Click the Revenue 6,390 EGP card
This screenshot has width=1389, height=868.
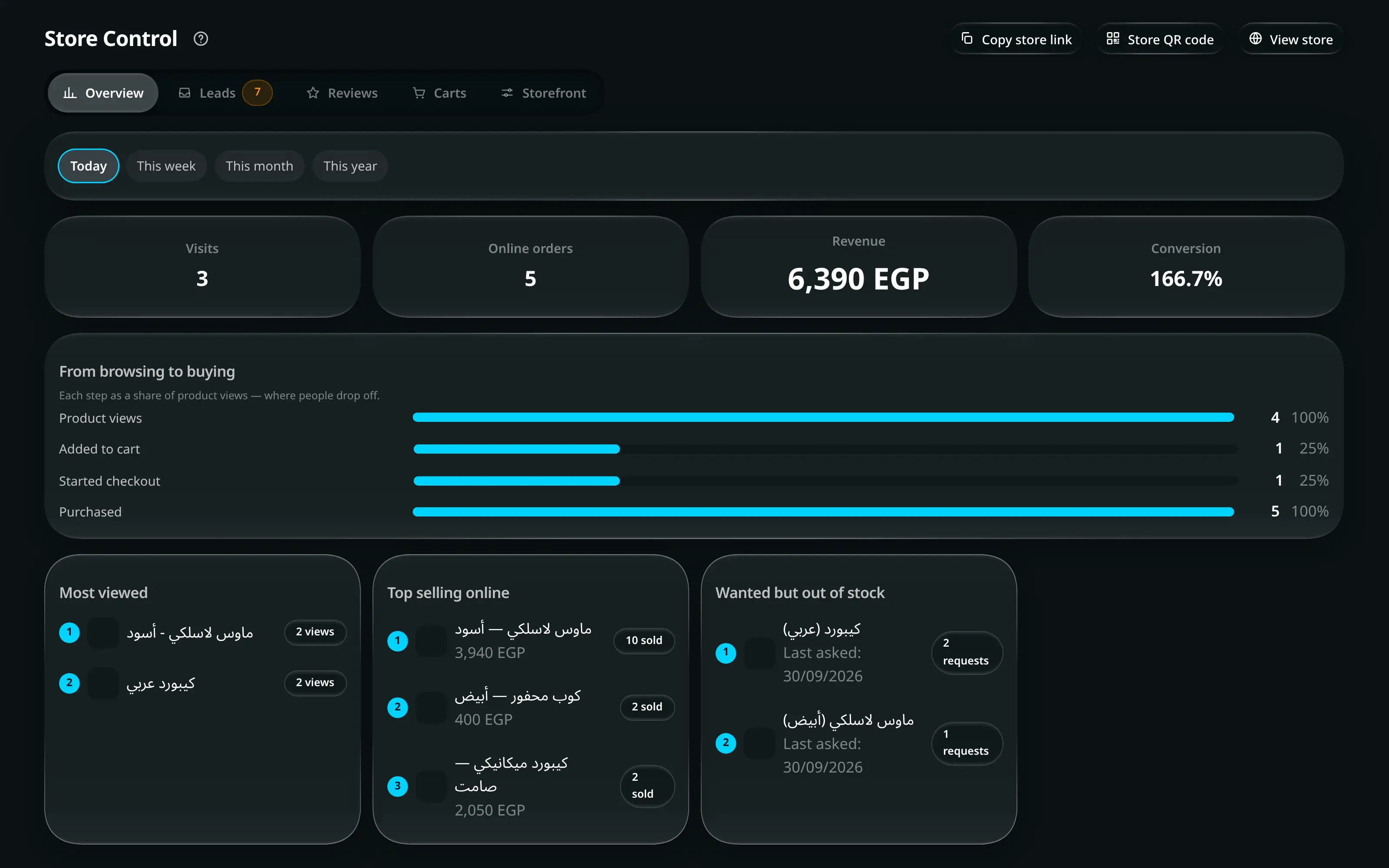point(858,266)
